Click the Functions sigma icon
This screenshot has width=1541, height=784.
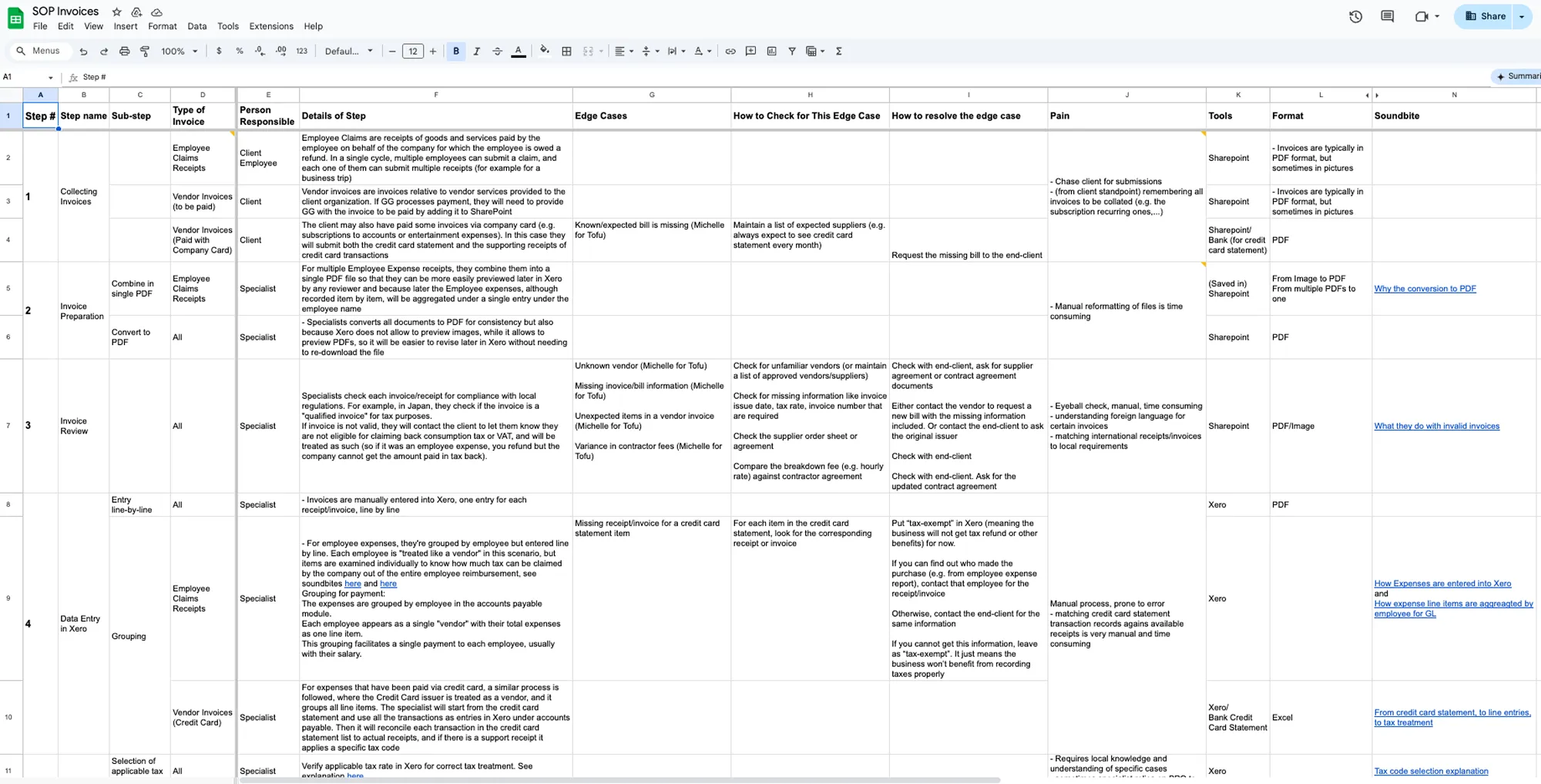pyautogui.click(x=838, y=52)
